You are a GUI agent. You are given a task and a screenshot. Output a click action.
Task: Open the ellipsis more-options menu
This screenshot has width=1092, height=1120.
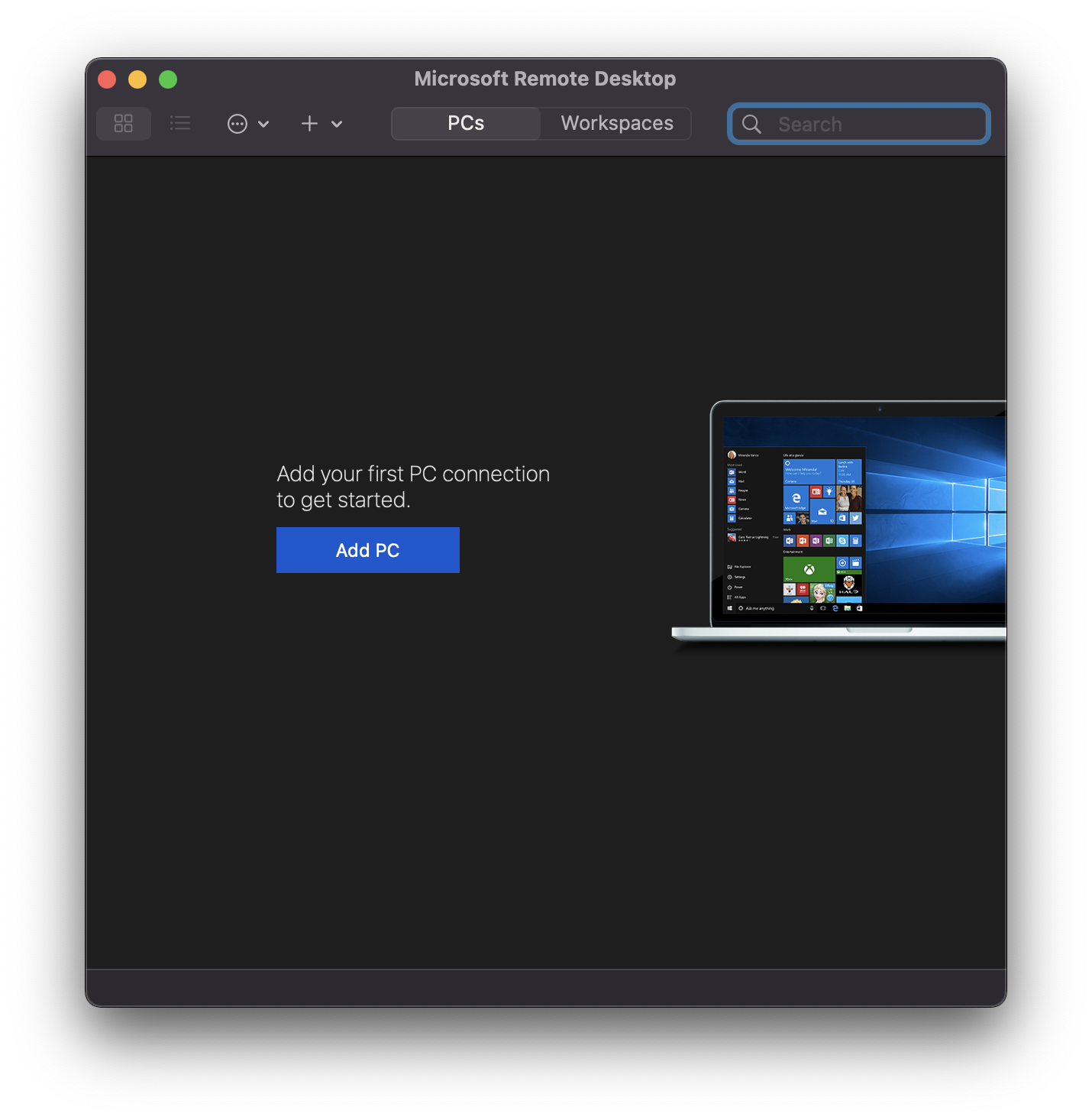[x=237, y=123]
